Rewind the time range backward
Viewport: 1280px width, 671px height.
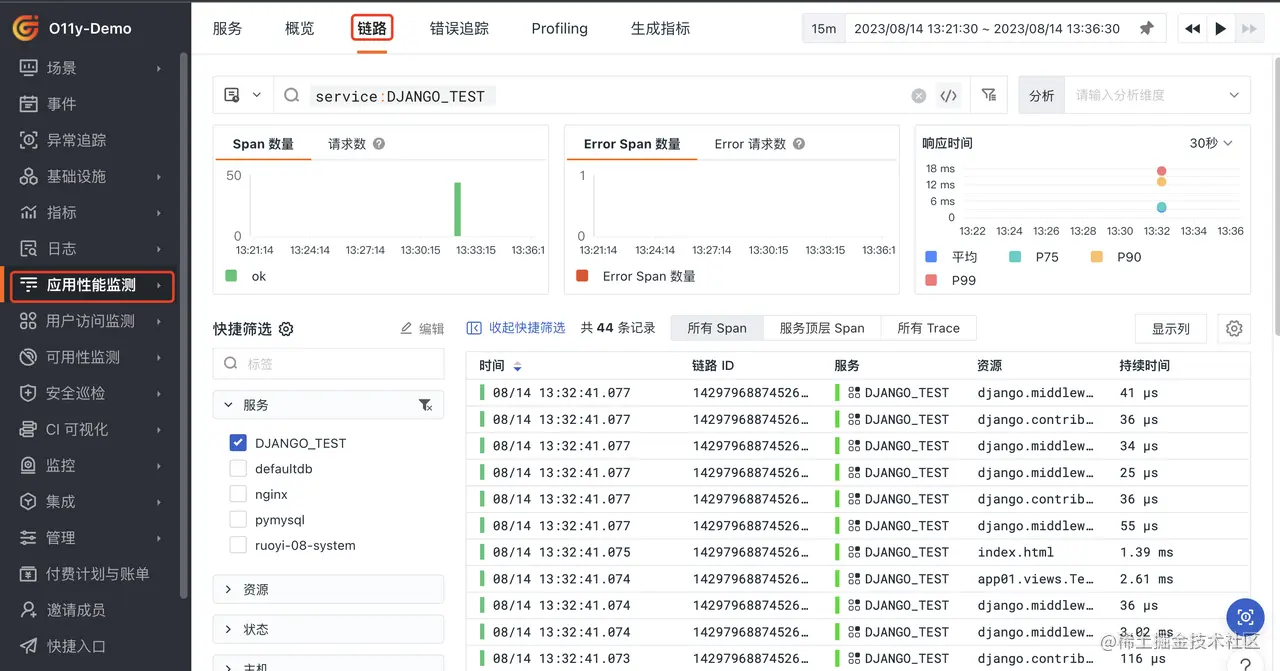tap(1192, 29)
